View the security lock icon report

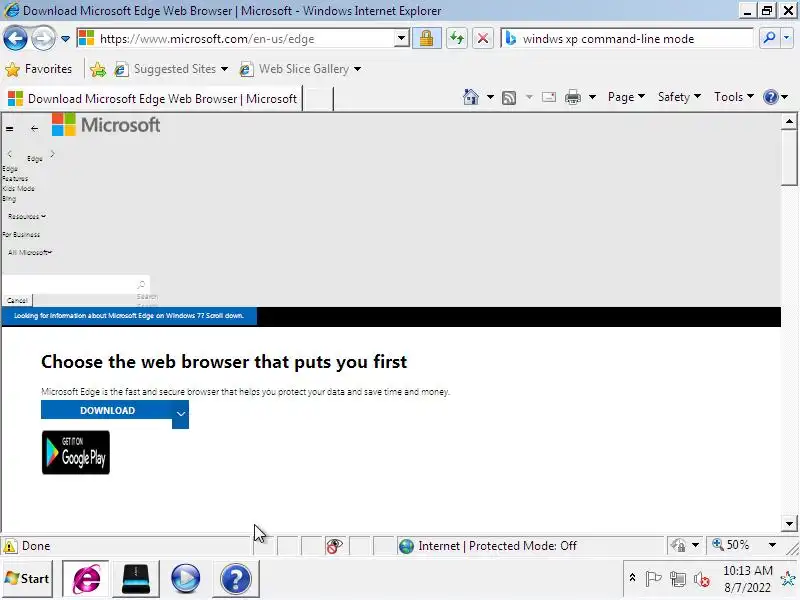coord(427,38)
